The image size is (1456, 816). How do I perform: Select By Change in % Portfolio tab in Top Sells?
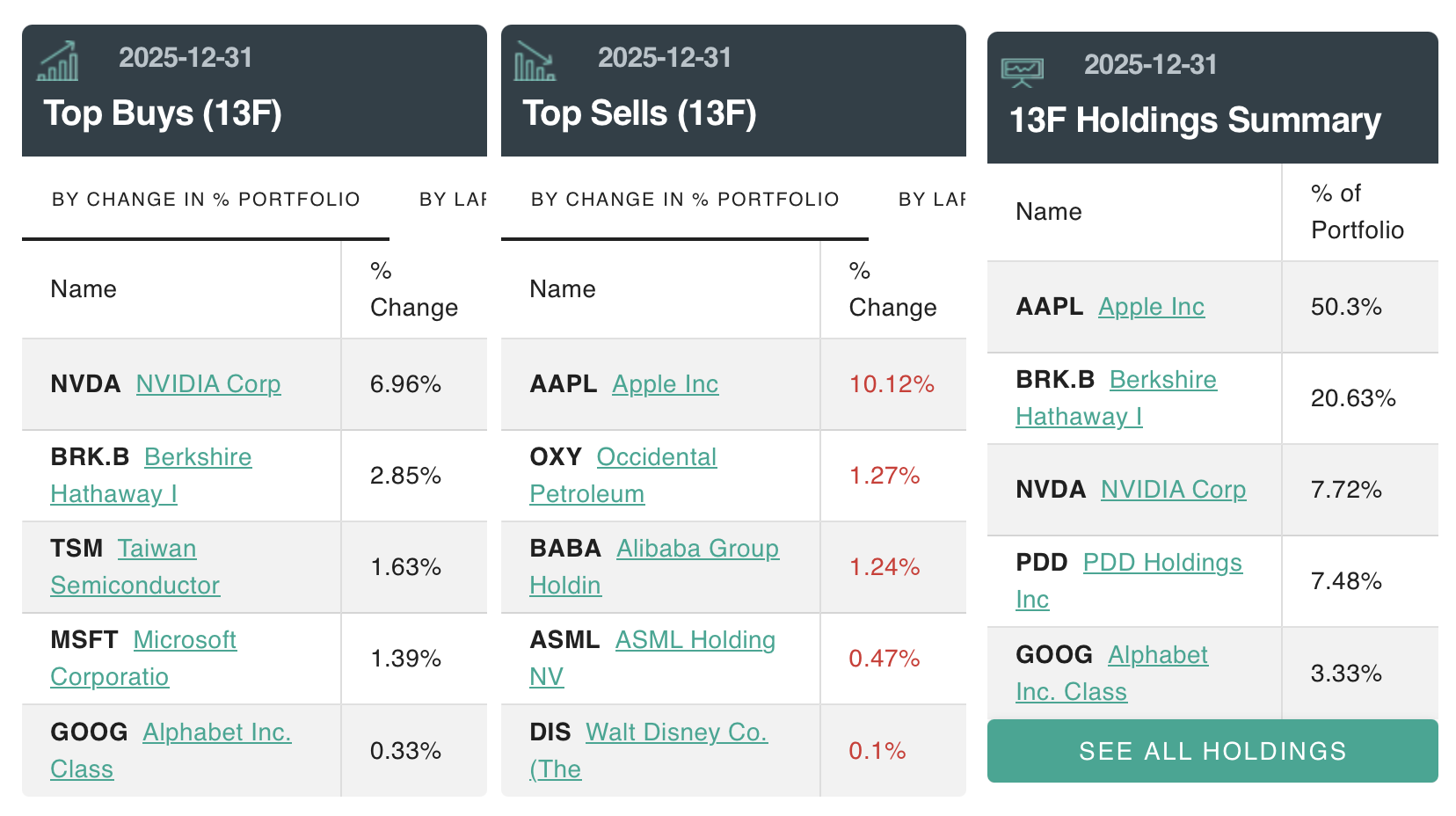point(685,200)
